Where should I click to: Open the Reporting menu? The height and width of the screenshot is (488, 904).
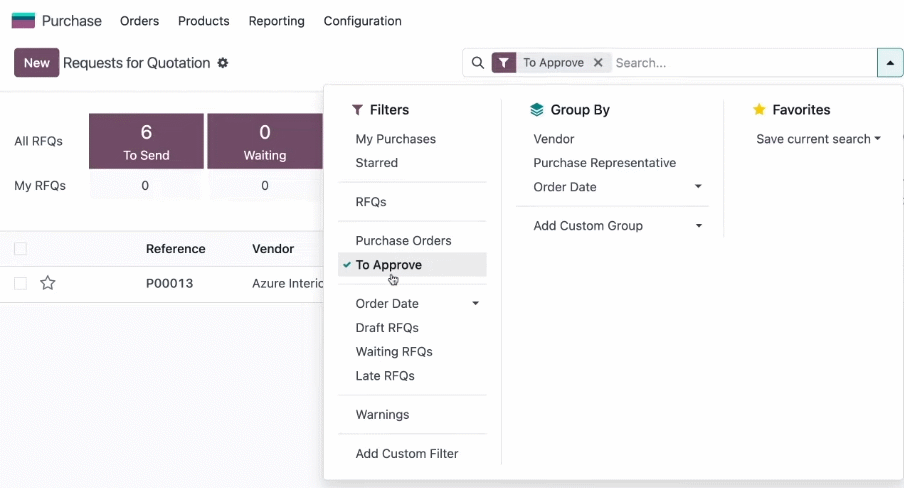[x=277, y=21]
